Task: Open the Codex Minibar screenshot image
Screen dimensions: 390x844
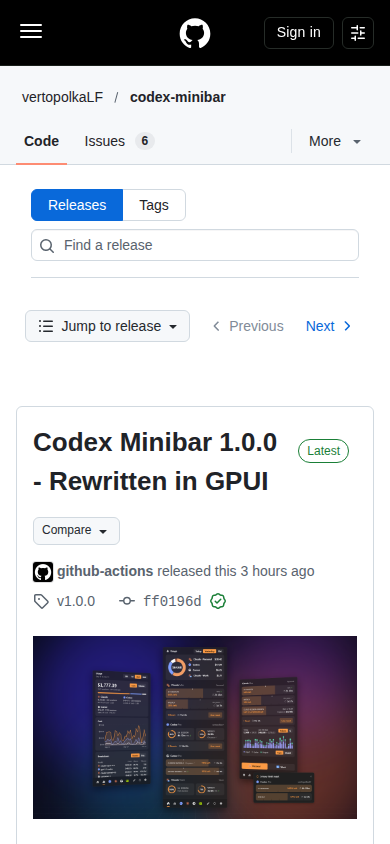Action: [195, 727]
